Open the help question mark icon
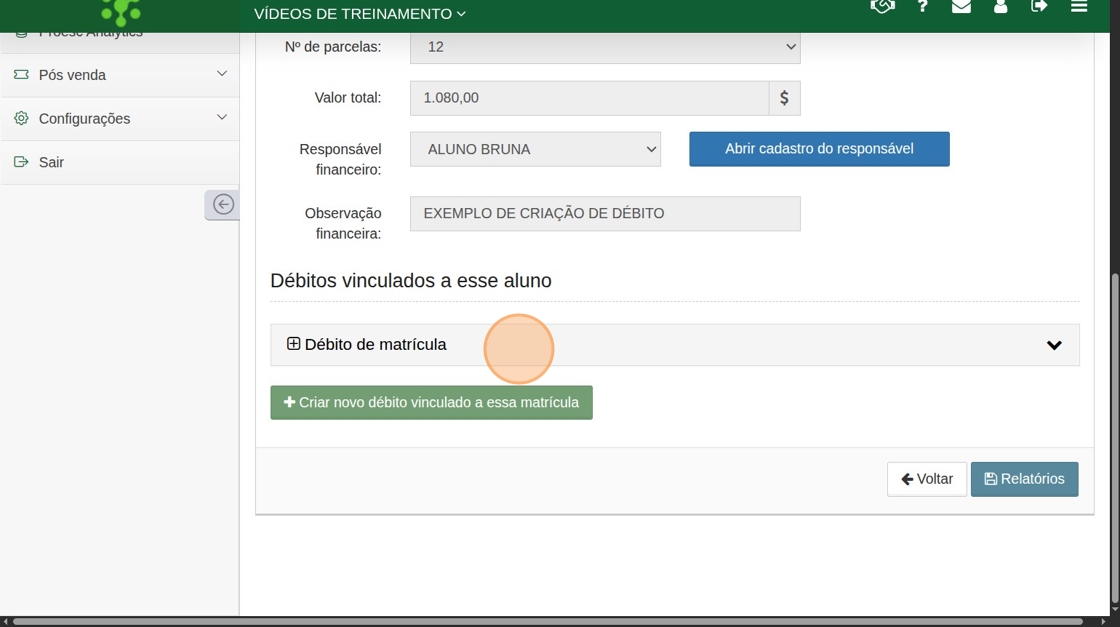Screen dimensions: 1120x627 pyautogui.click(x=922, y=6)
